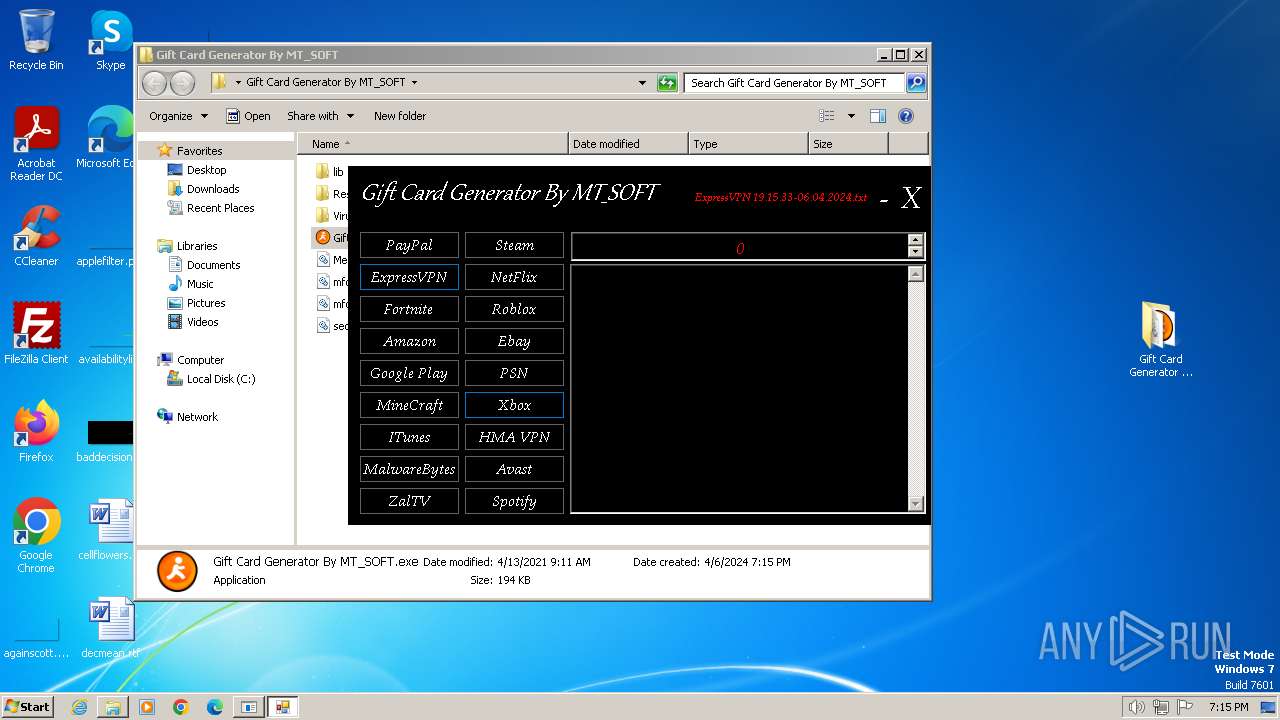The height and width of the screenshot is (720, 1280).
Task: Select the HMA VPN button
Action: click(x=514, y=437)
